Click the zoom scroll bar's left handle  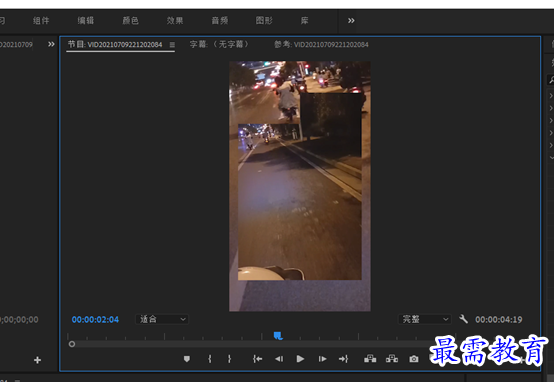[72, 344]
